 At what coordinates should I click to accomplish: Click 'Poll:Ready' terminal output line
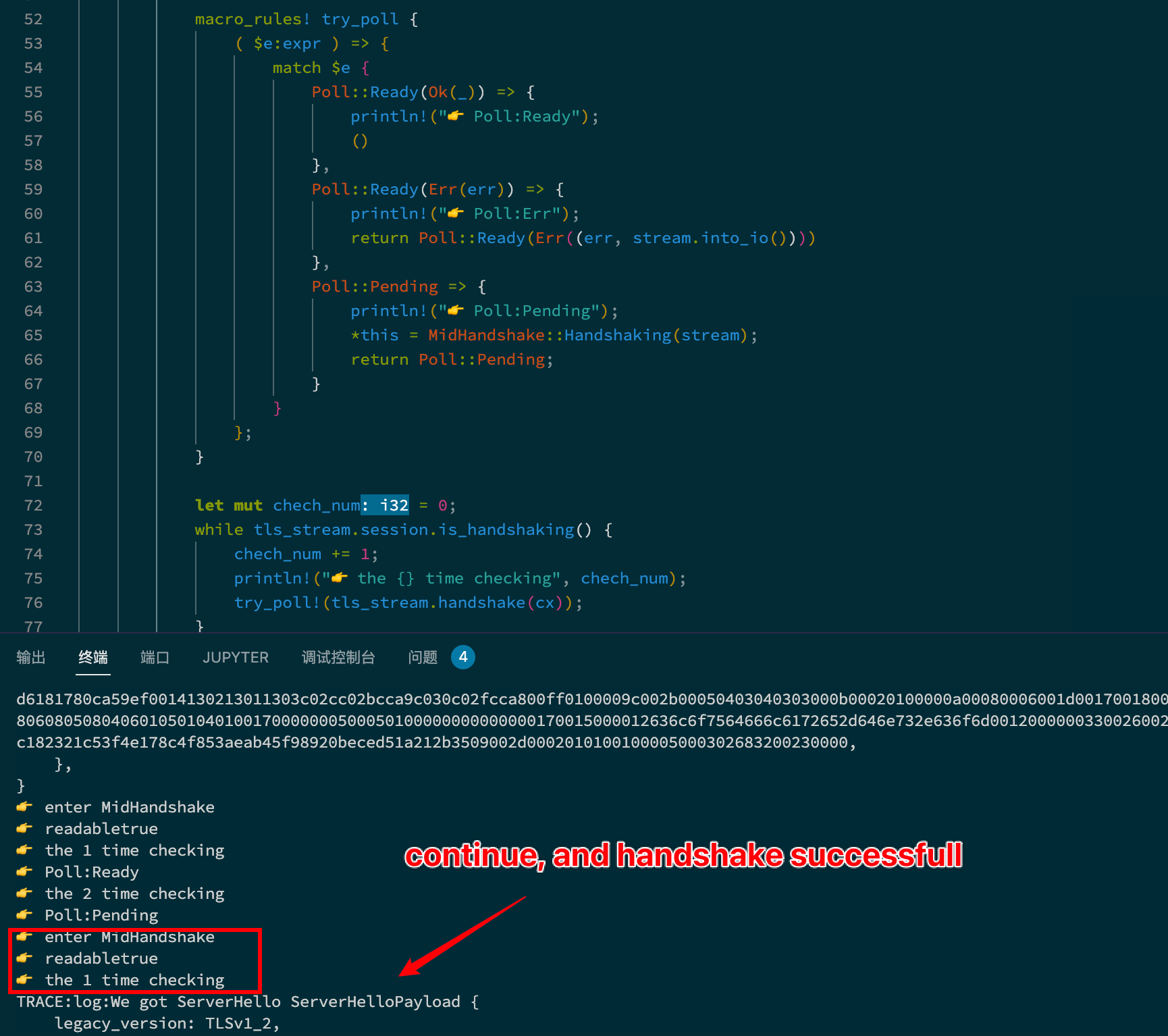point(78,872)
